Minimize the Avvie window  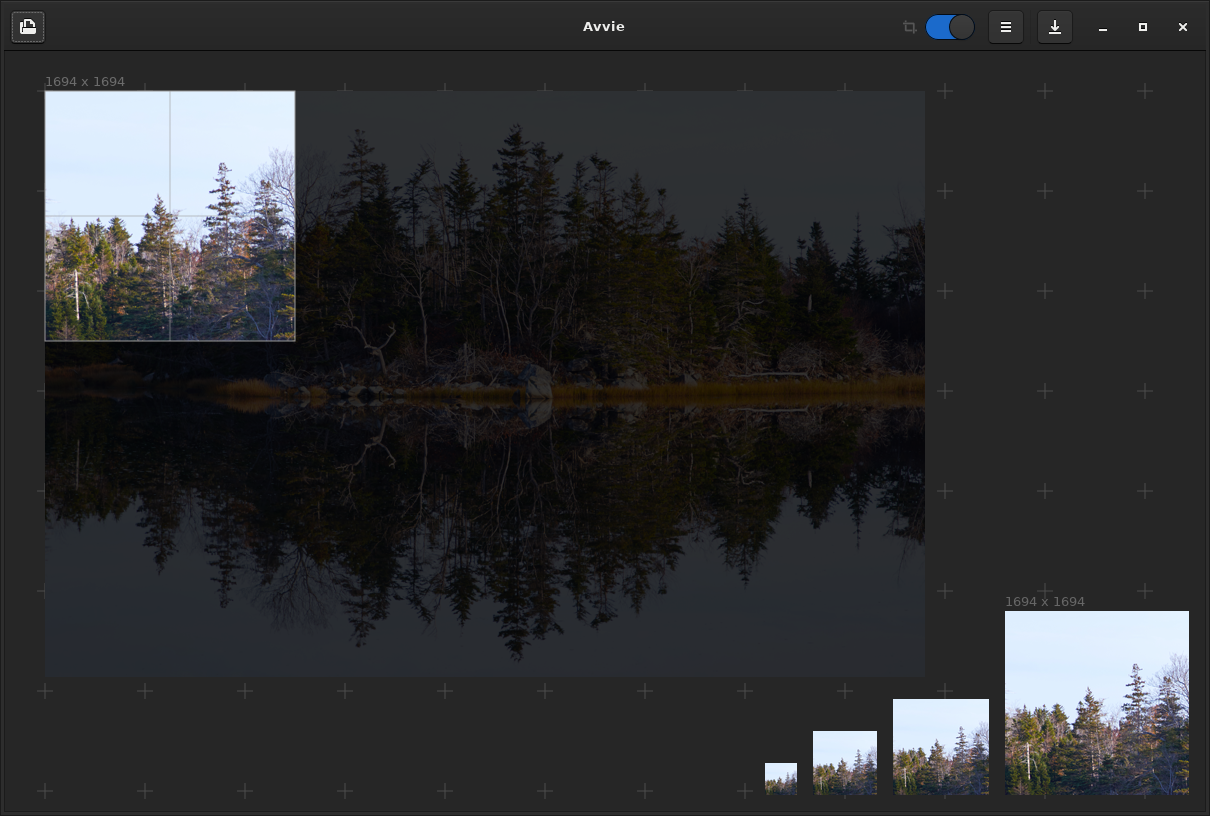point(1103,27)
